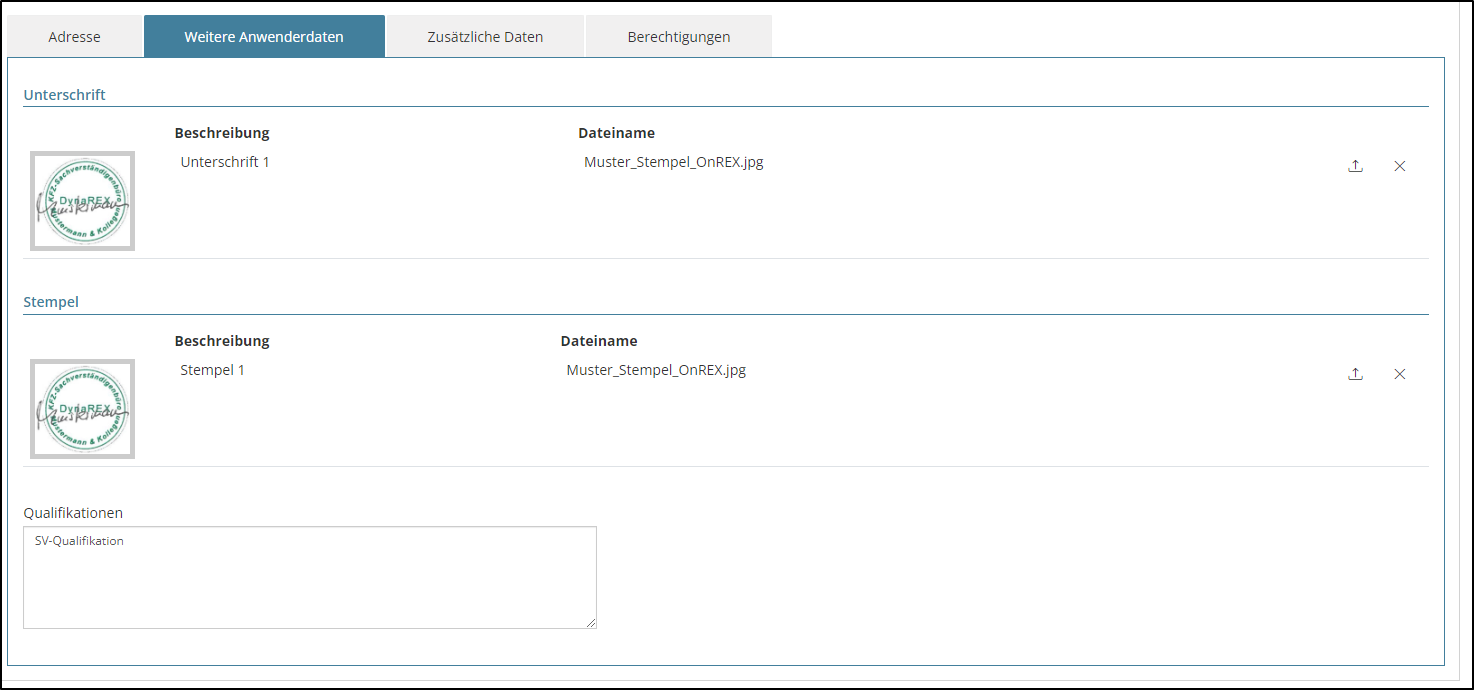Select the Weitere Anwenderdaten tab
Image resolution: width=1474 pixels, height=690 pixels.
pos(264,37)
